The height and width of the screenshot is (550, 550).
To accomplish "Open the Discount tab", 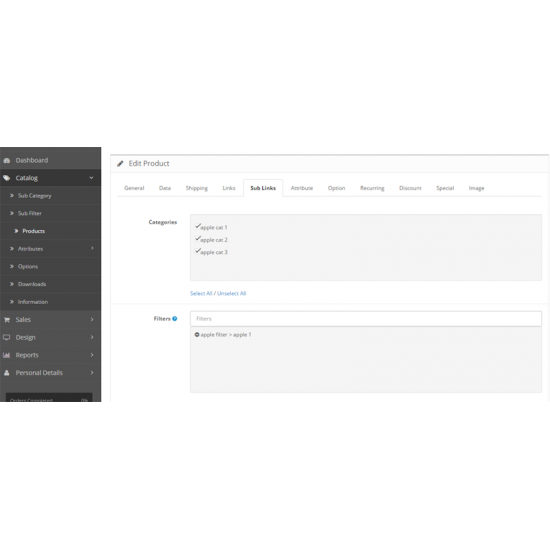I will click(410, 188).
